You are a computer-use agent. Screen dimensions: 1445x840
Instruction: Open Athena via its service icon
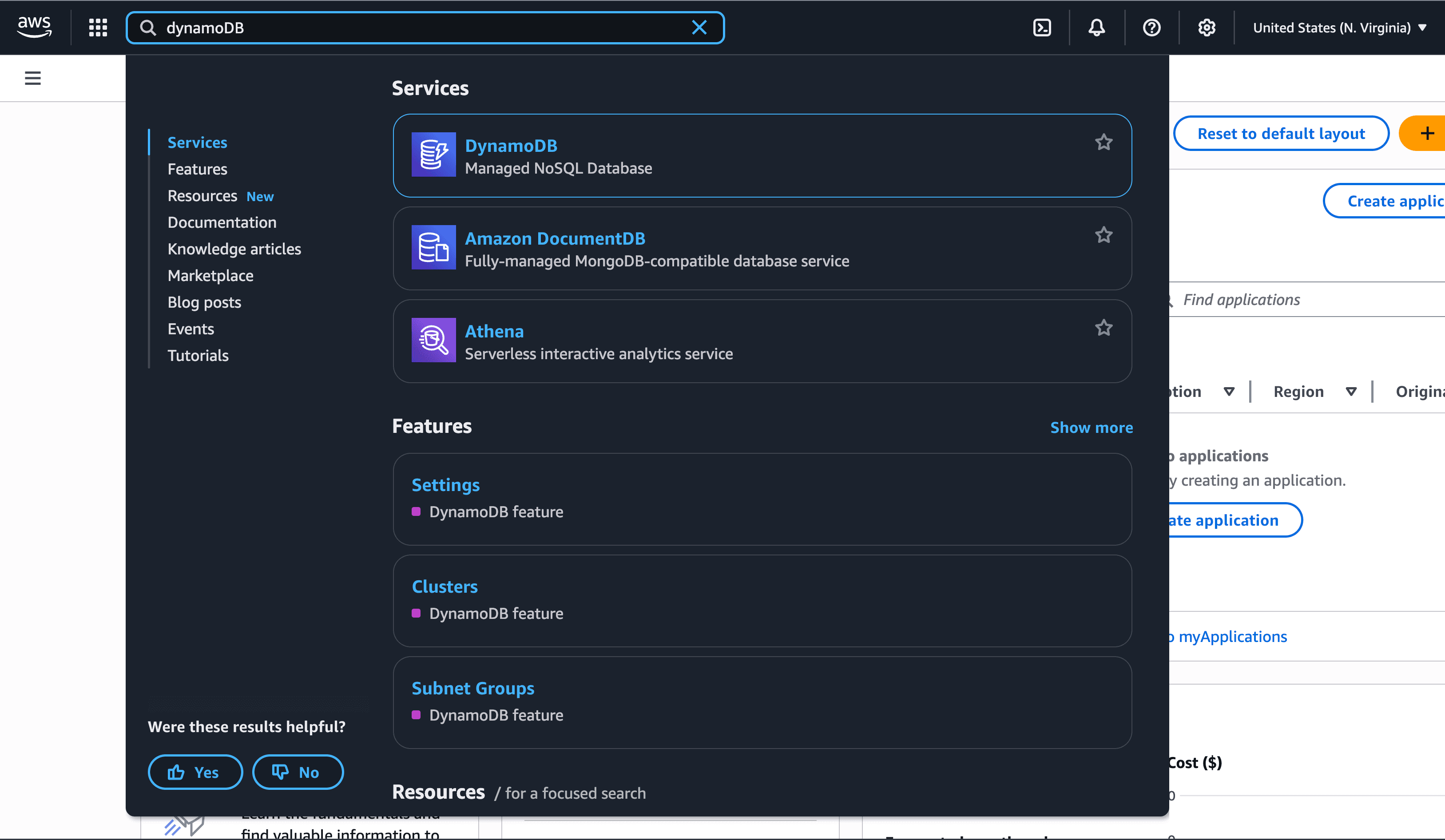433,340
